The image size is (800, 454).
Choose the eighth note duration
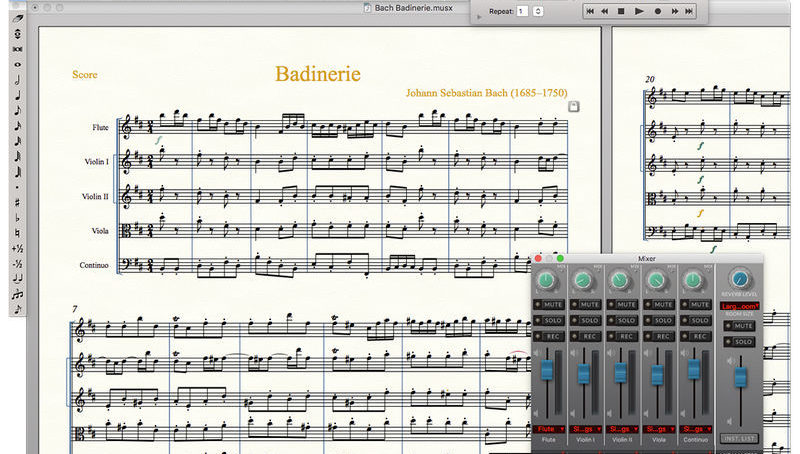coord(17,110)
